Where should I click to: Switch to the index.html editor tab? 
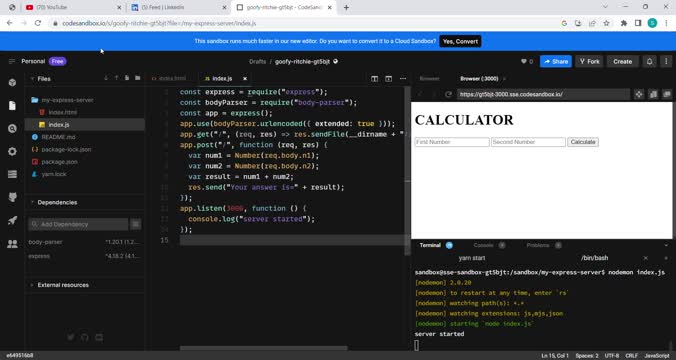pyautogui.click(x=169, y=78)
